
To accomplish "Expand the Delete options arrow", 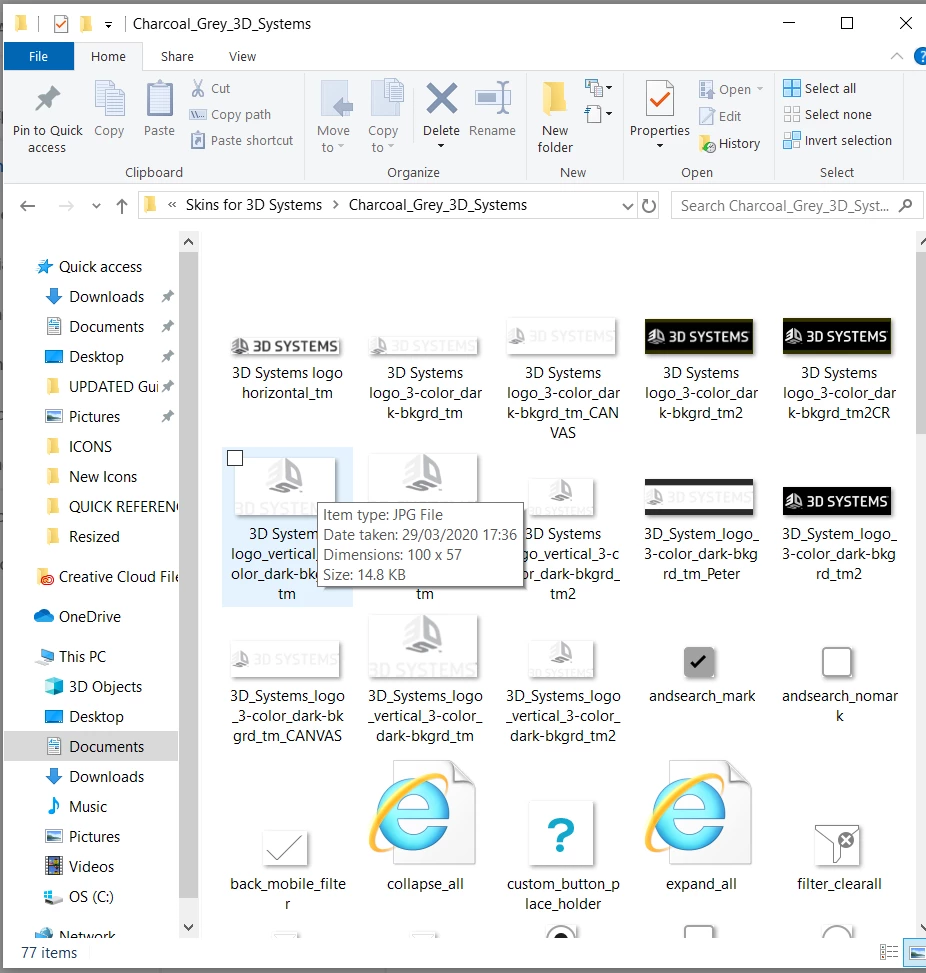I will click(x=441, y=146).
